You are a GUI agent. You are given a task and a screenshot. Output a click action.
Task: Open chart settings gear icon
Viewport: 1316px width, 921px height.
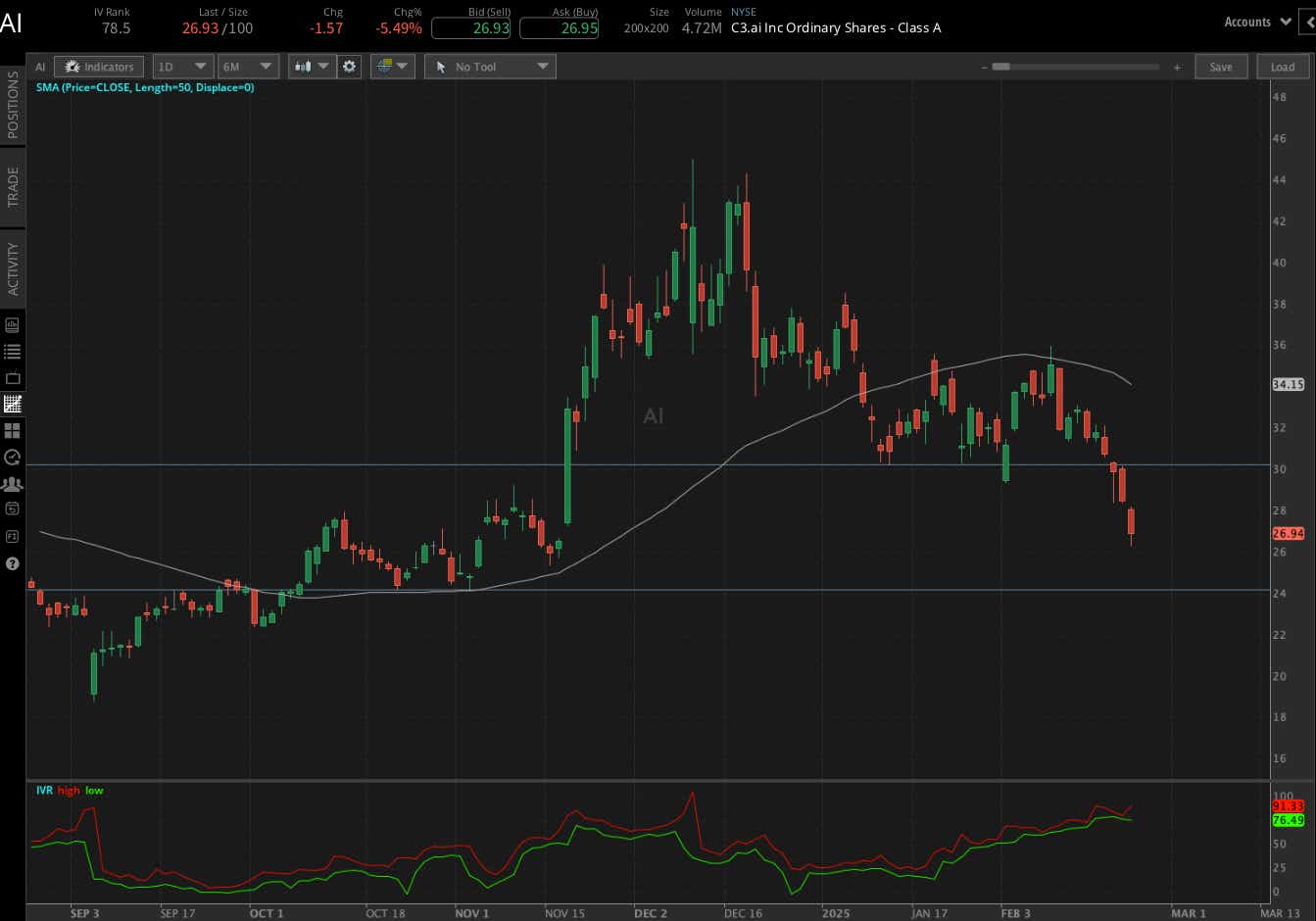(x=350, y=67)
